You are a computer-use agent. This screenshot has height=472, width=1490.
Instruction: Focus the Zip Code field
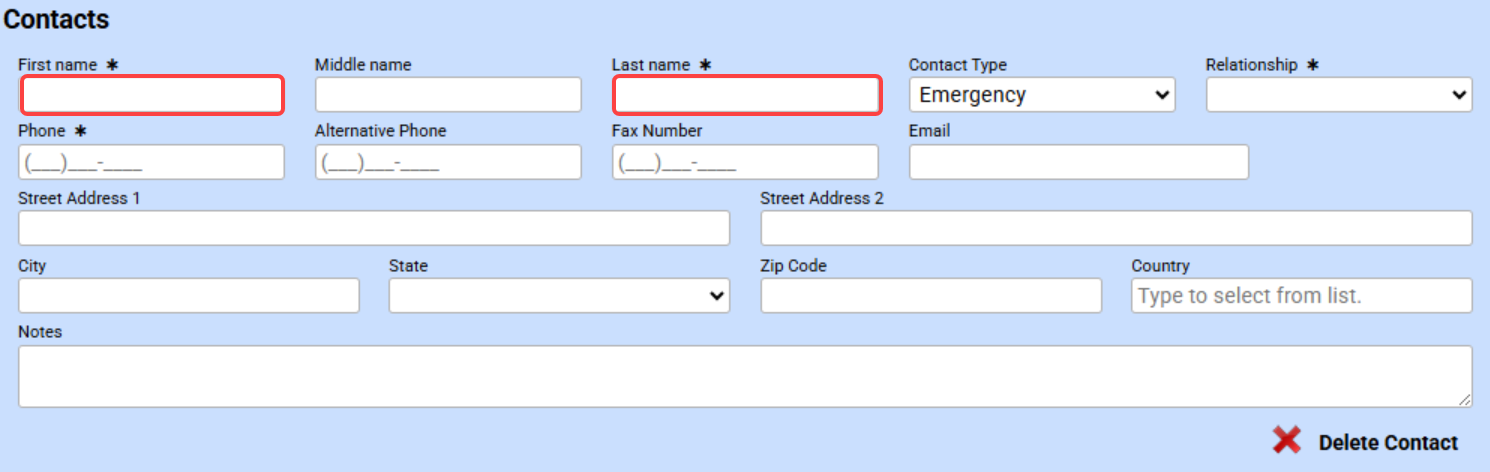coord(931,295)
